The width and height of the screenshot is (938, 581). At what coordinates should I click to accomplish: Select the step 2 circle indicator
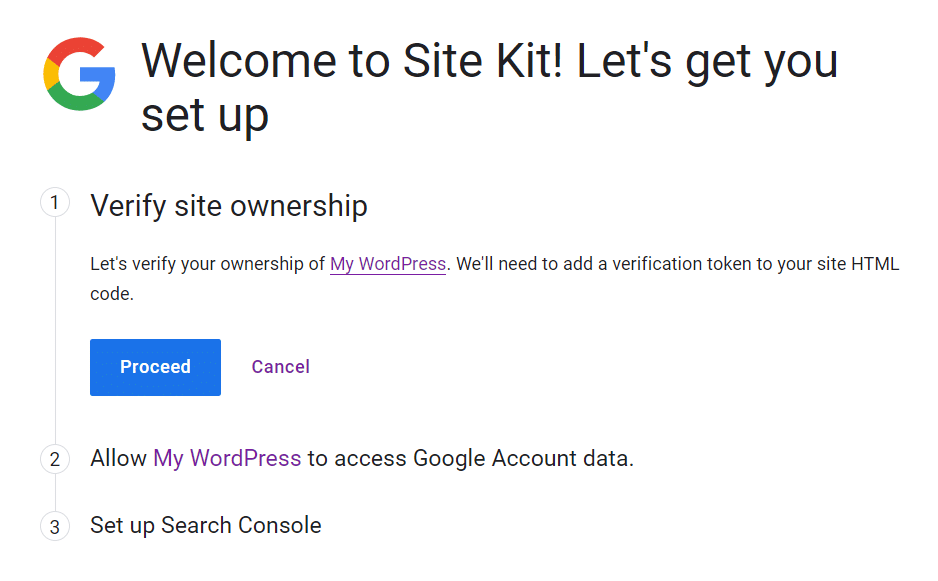55,459
